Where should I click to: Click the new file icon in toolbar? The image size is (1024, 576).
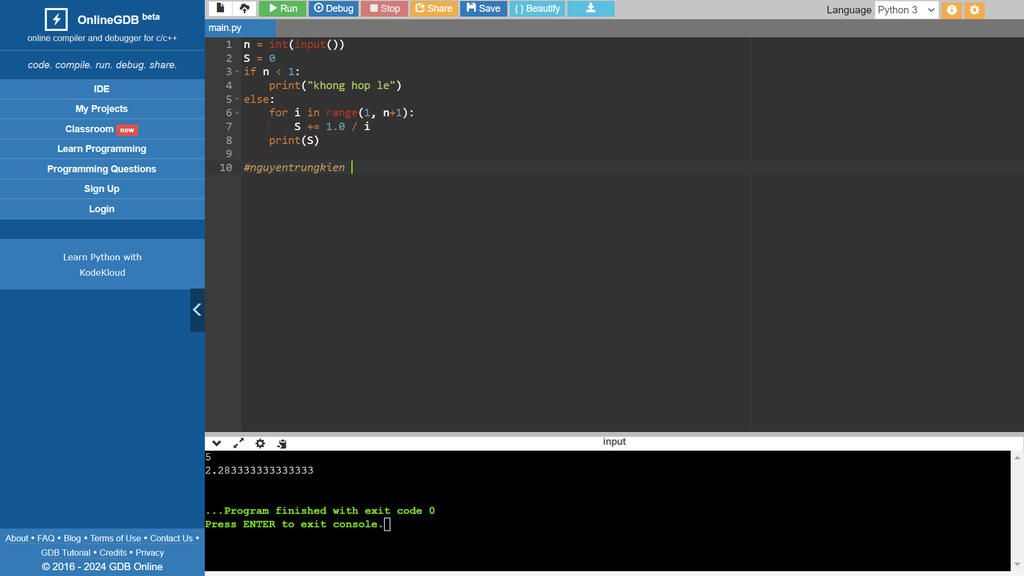point(220,8)
